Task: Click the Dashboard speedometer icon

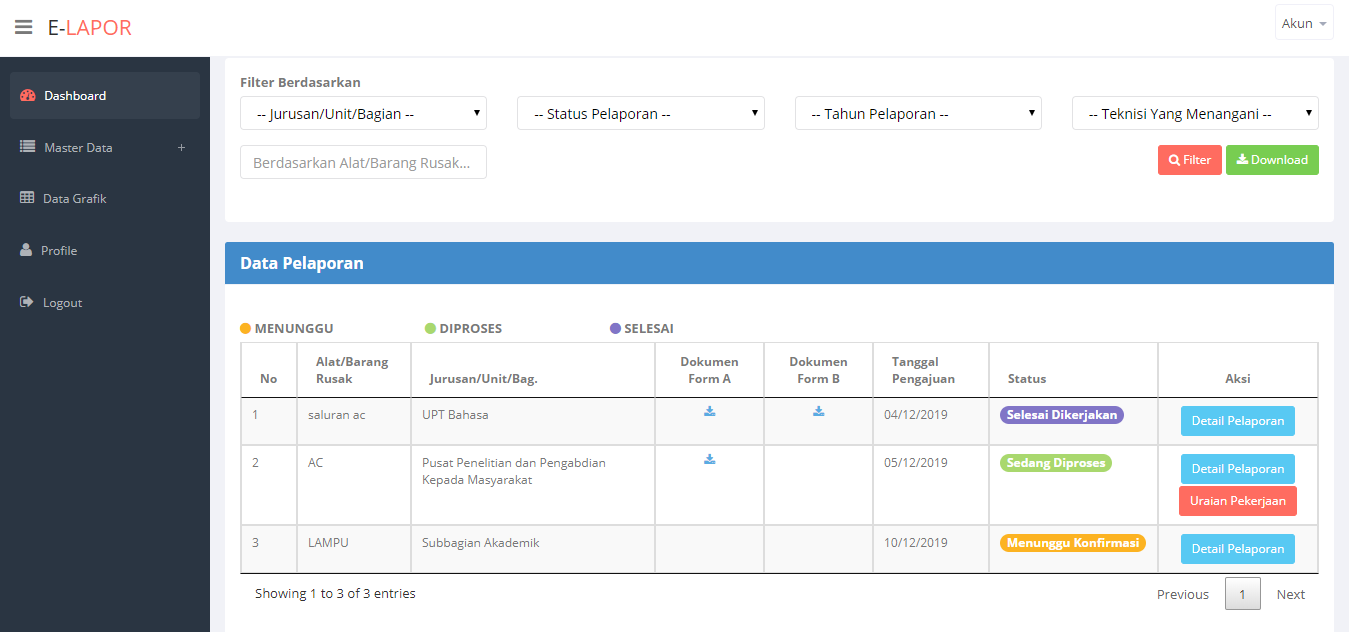Action: tap(28, 96)
